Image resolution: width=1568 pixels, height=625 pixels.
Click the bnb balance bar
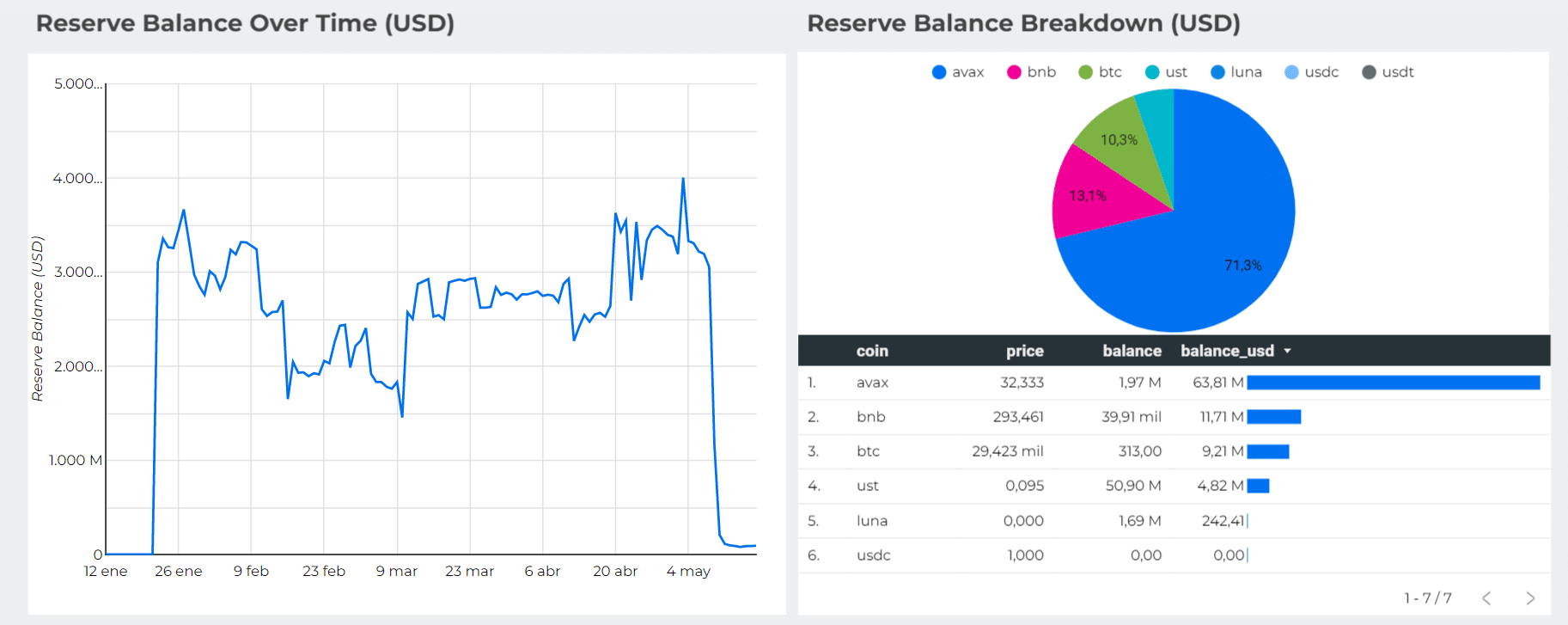(1274, 417)
